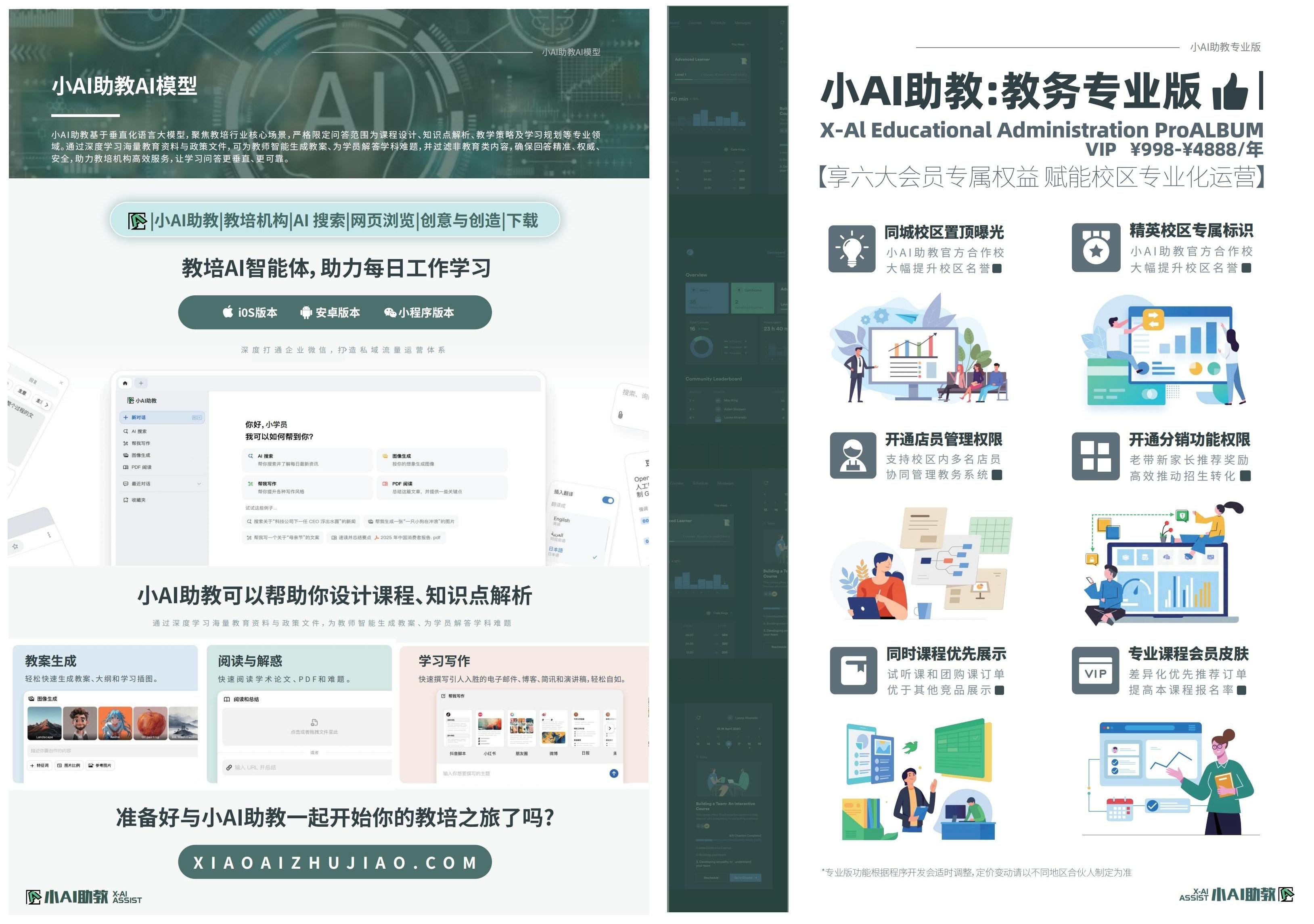Toggle the 插入翻译 switch
The height and width of the screenshot is (924, 1314).
[x=608, y=500]
